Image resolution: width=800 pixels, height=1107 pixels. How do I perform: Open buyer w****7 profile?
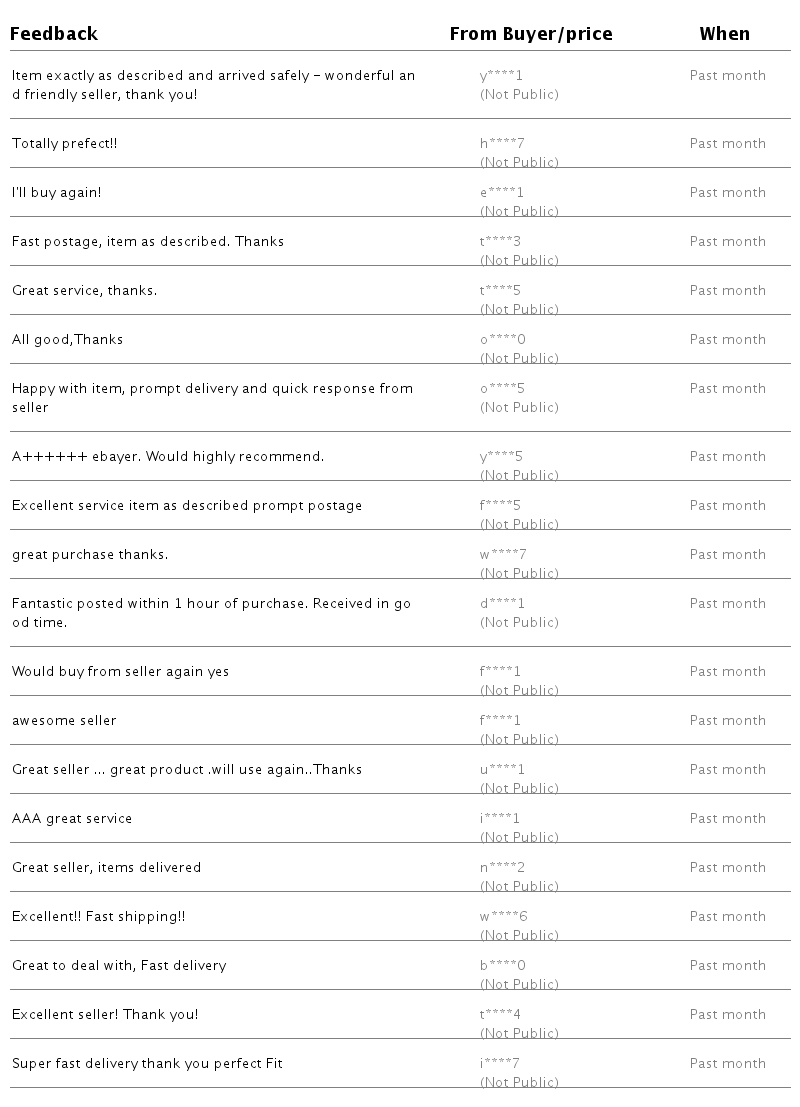pyautogui.click(x=503, y=555)
